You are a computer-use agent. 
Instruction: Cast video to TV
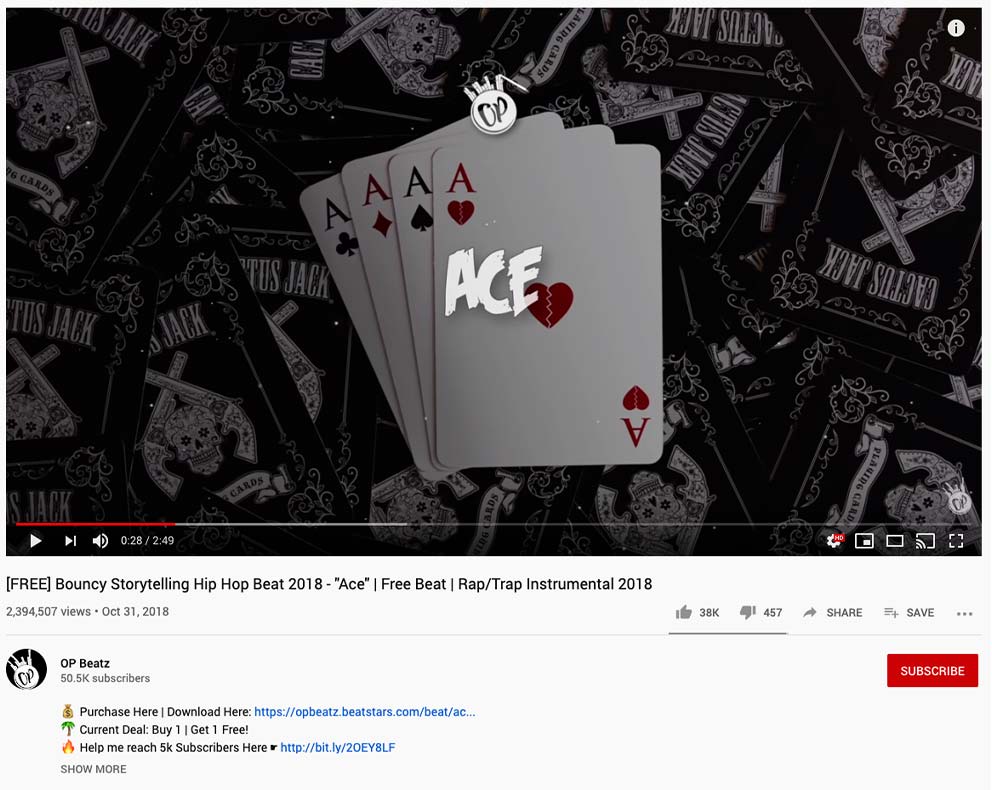[925, 541]
